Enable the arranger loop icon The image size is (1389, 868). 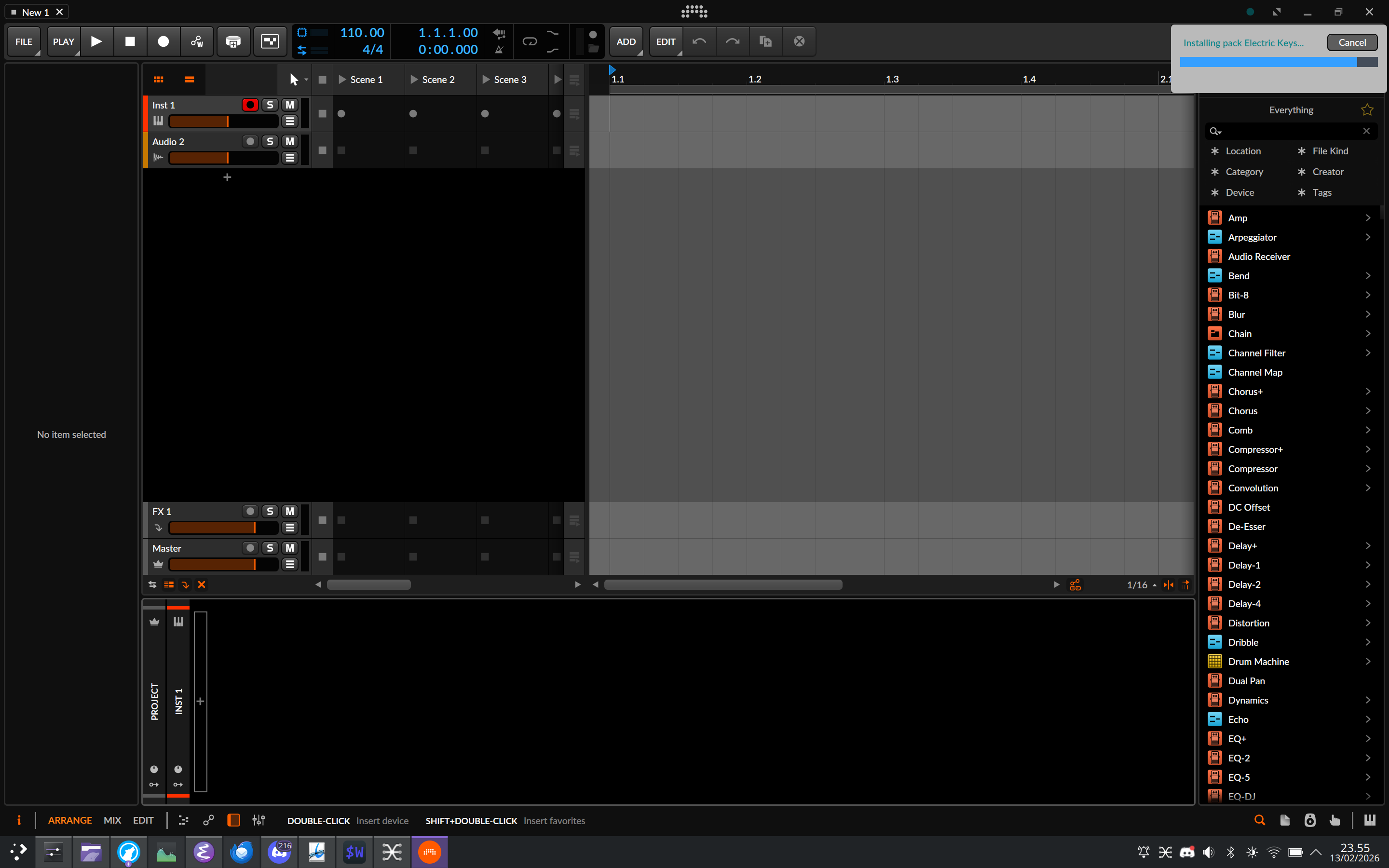(529, 41)
